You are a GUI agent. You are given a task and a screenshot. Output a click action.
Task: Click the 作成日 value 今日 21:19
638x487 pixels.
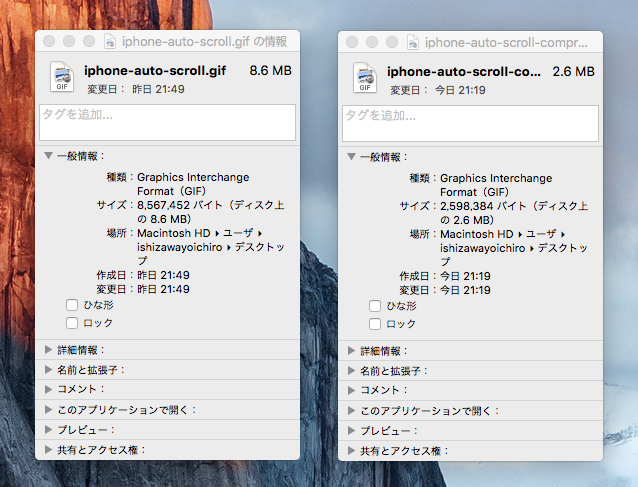click(465, 276)
